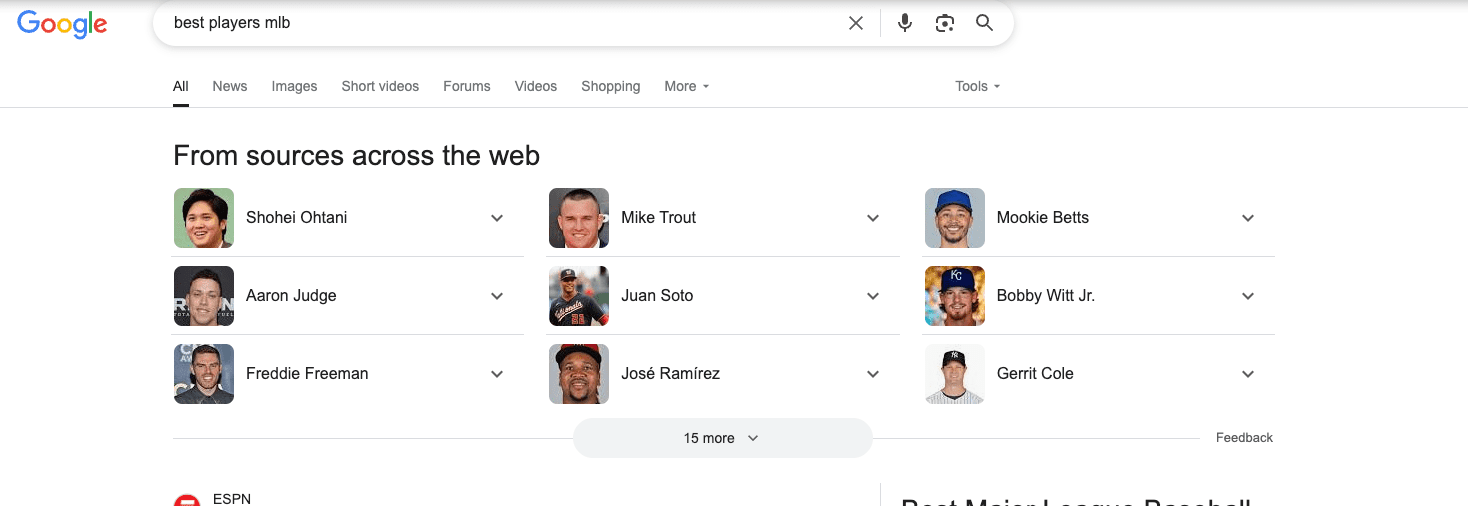
Task: Click the magnifying glass search icon
Action: click(x=985, y=23)
